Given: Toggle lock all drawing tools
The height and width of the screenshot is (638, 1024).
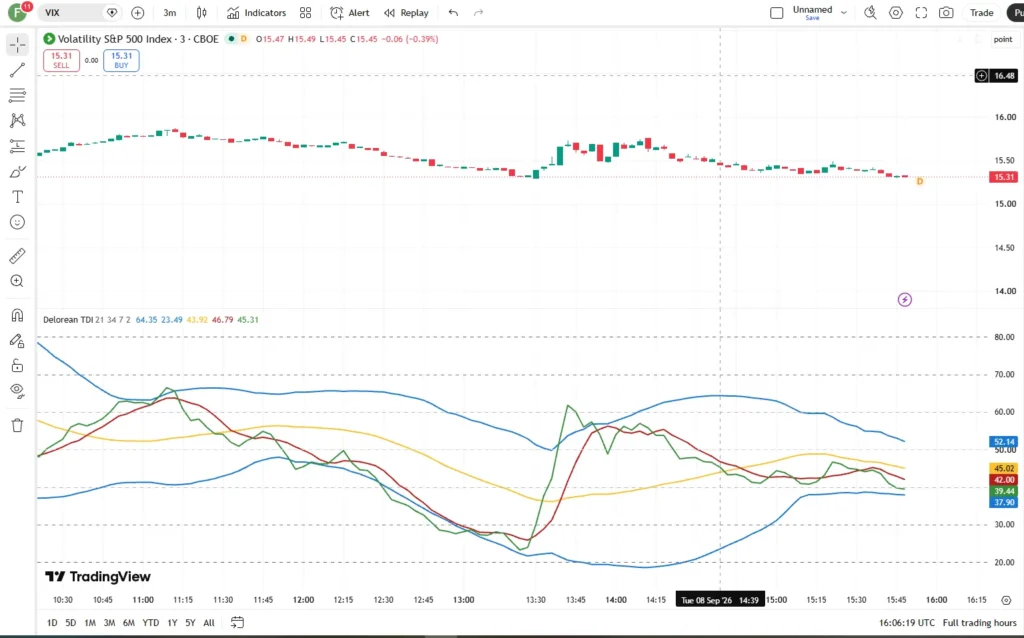Looking at the screenshot, I should tap(18, 366).
